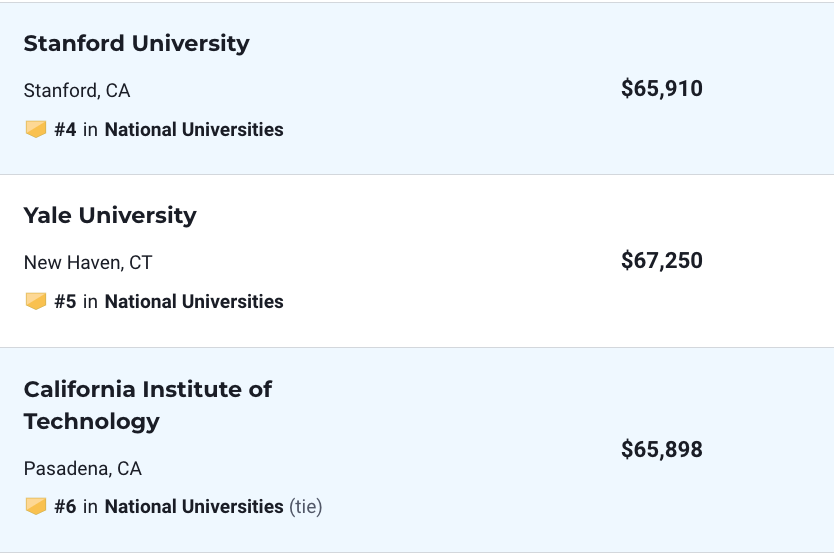Viewport: 834px width, 554px height.
Task: Click the #6 rank number
Action: (x=65, y=507)
